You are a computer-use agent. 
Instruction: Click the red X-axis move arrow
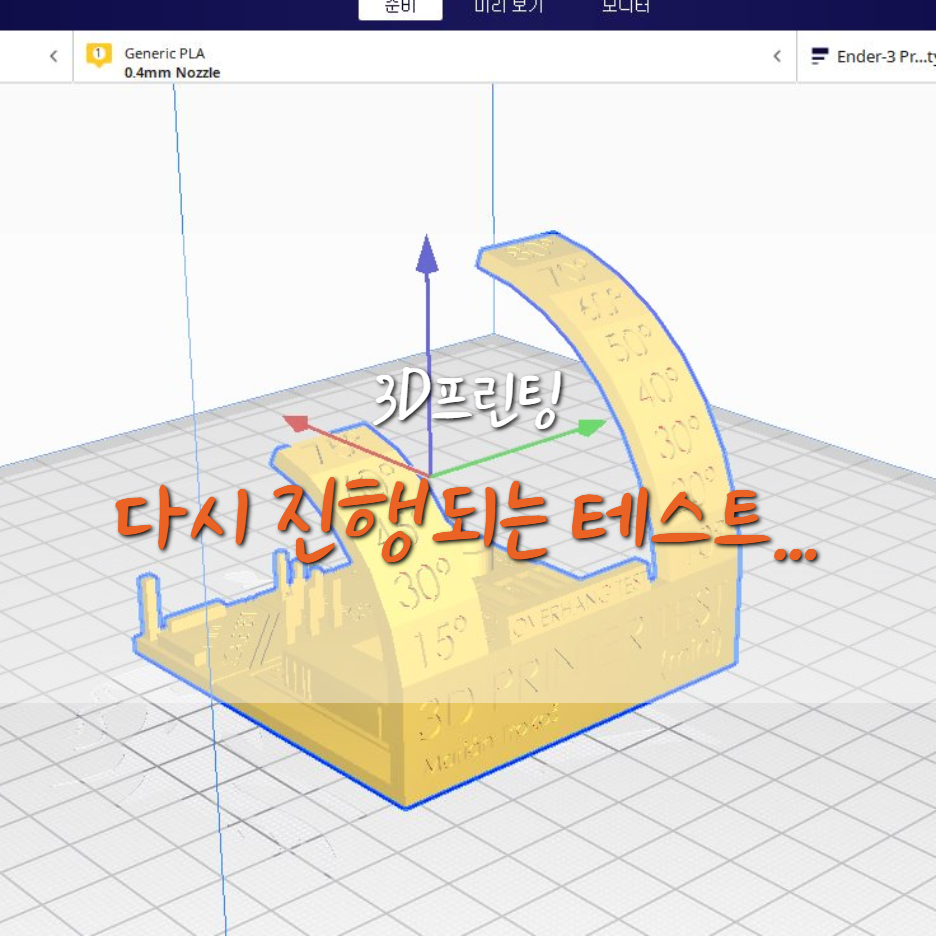(x=297, y=423)
